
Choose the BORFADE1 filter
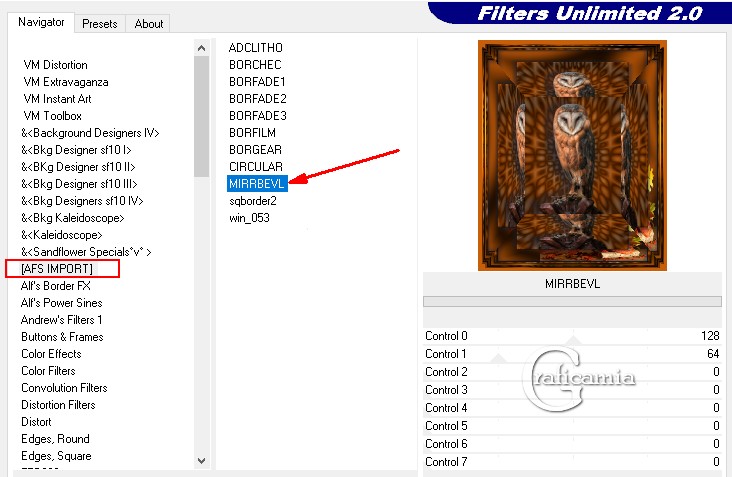coord(257,82)
